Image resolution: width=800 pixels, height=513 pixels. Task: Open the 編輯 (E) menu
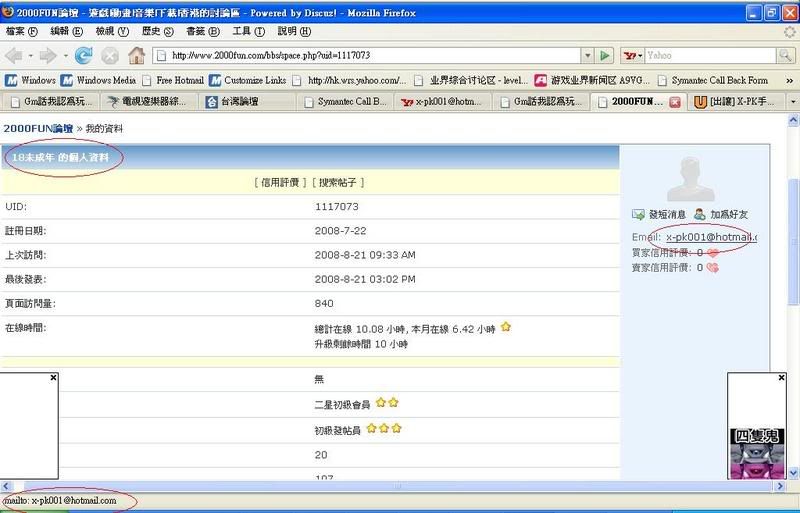66,31
